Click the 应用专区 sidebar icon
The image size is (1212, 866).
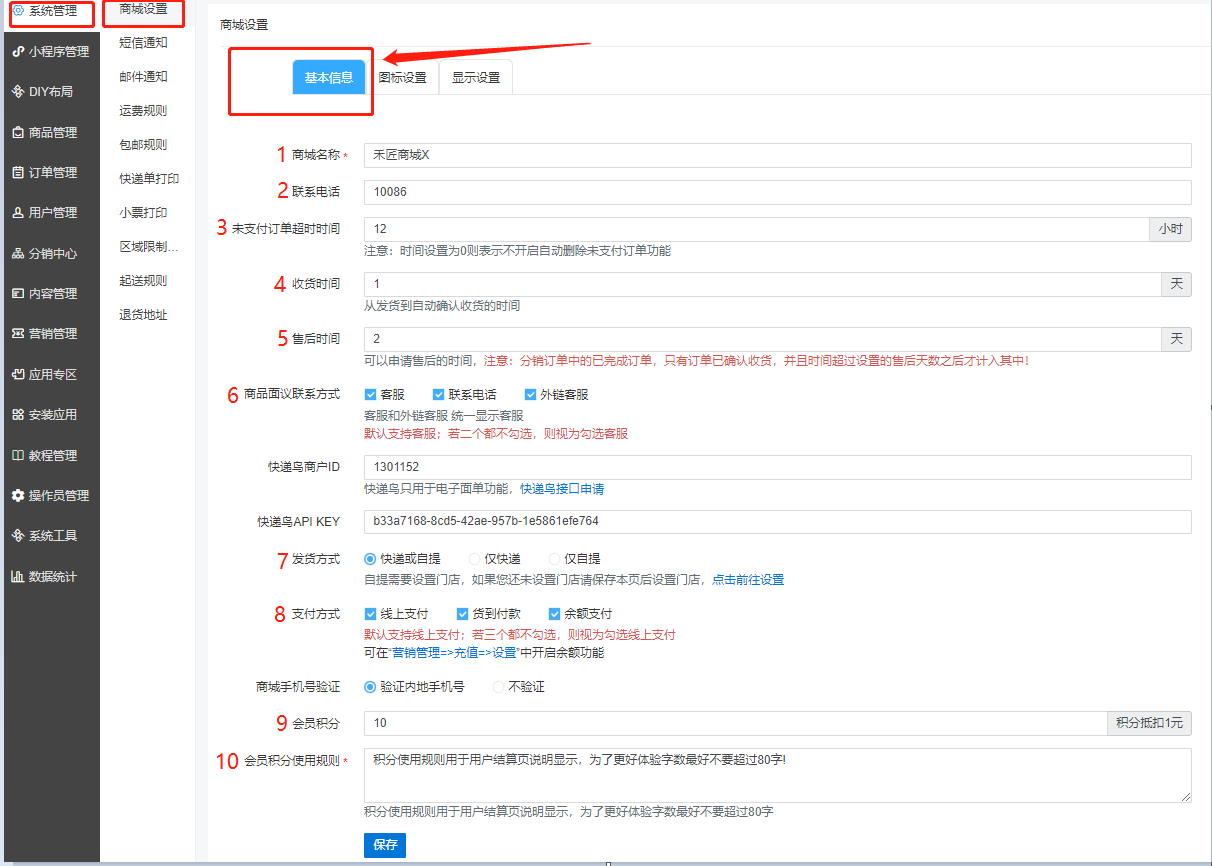point(18,374)
